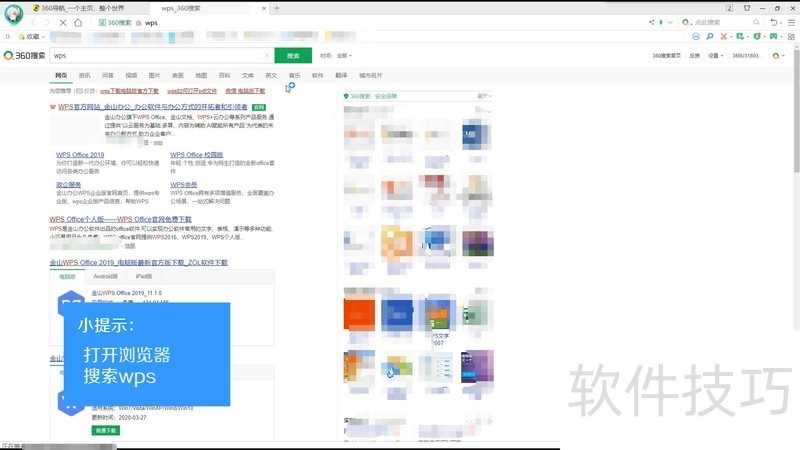
Task: Open the 政企服务 link
Action: tap(68, 185)
